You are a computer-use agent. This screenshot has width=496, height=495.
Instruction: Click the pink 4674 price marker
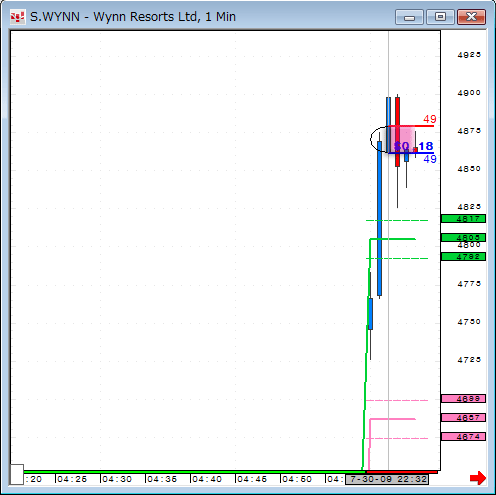[x=463, y=437]
